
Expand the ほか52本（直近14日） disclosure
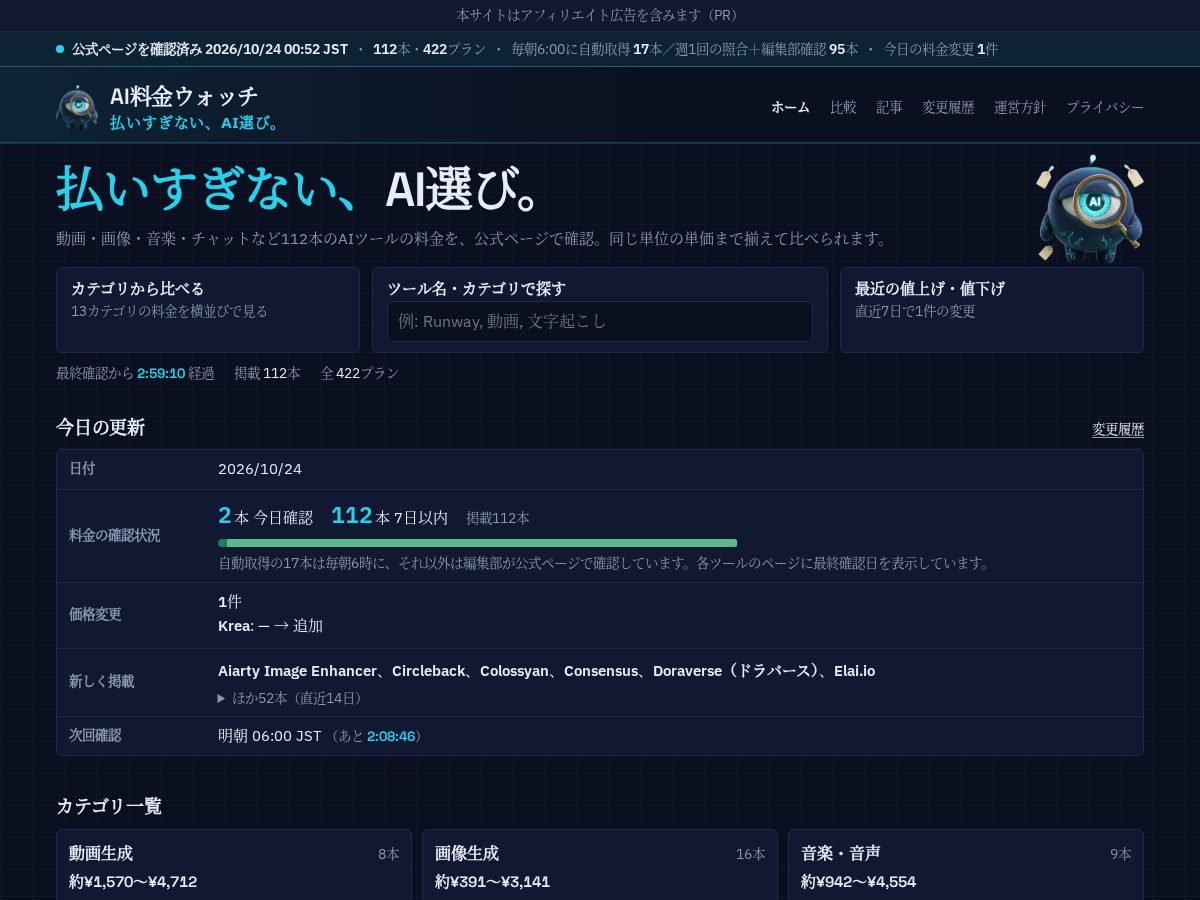point(292,698)
